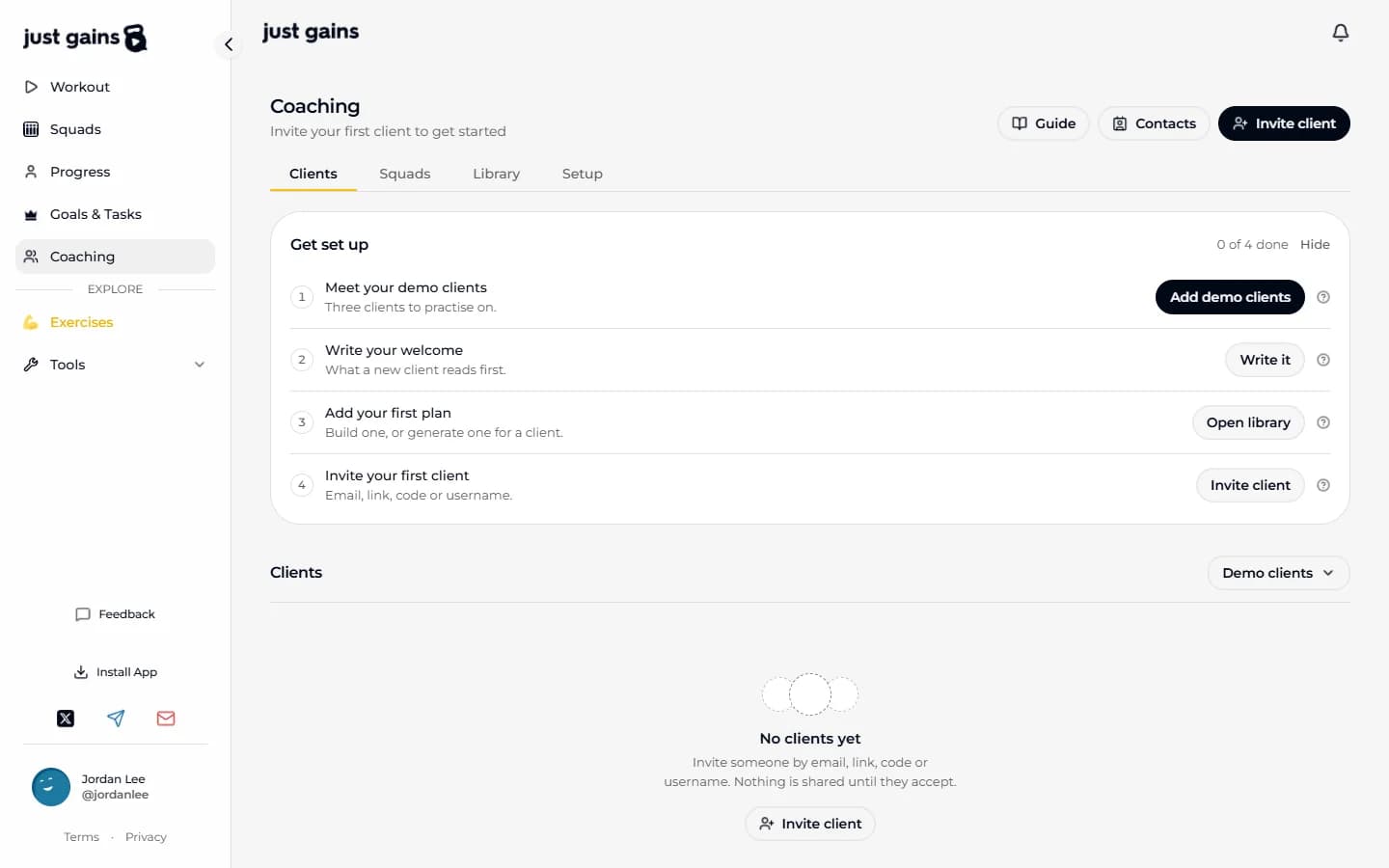Switch to the Setup tab
The width and height of the screenshot is (1389, 868).
(583, 174)
